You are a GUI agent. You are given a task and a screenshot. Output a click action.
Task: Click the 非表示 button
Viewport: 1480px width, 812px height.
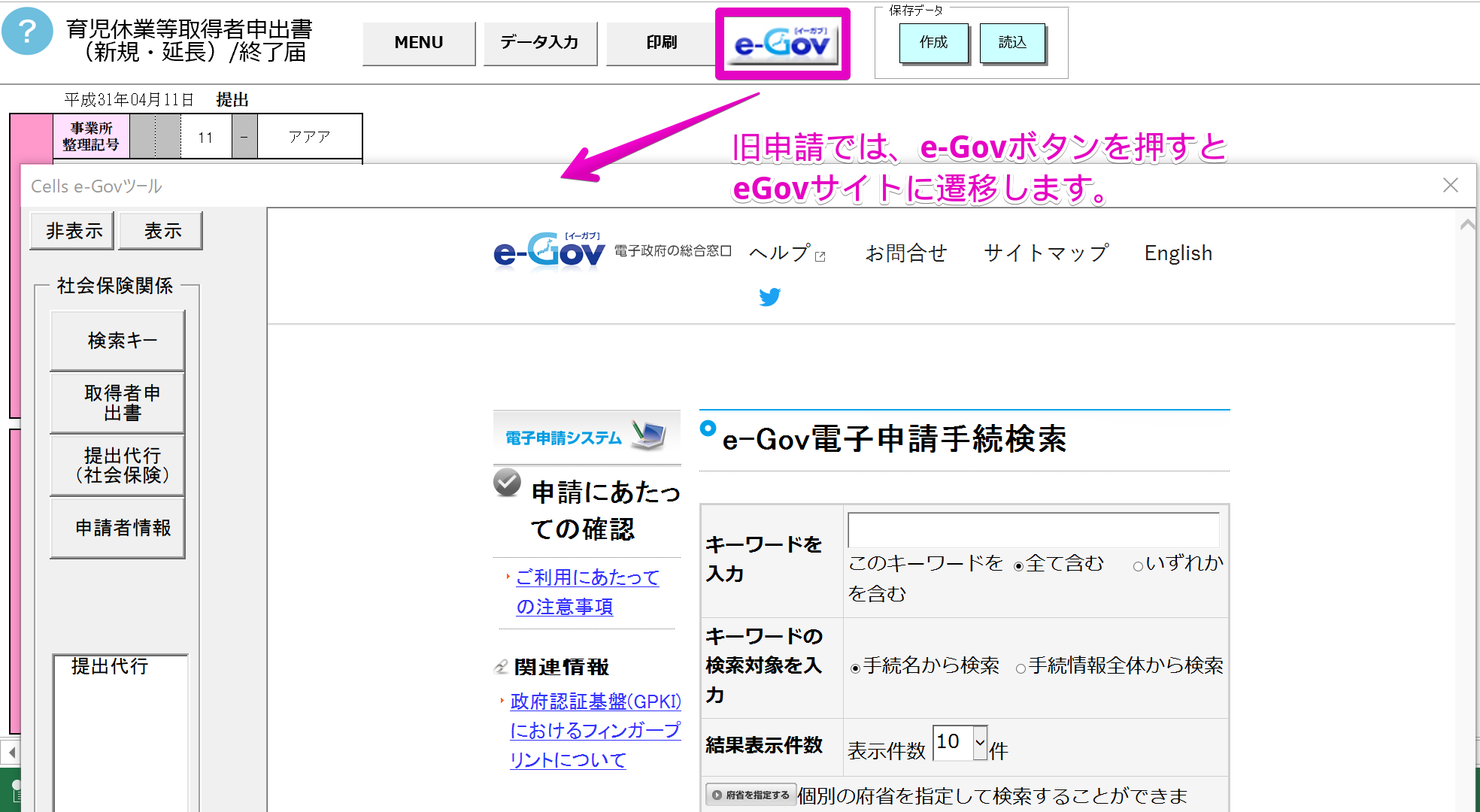[x=72, y=231]
